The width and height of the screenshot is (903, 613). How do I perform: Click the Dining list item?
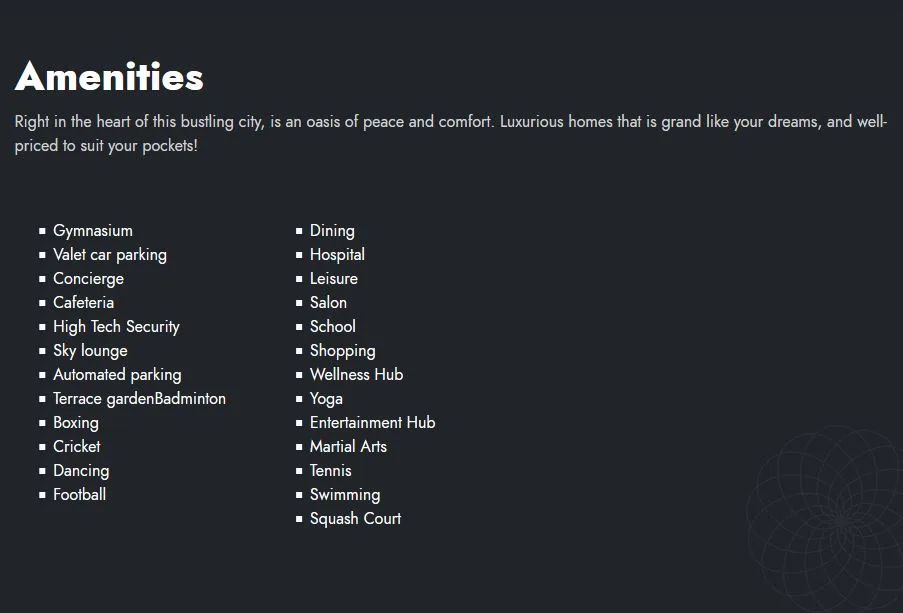point(332,230)
